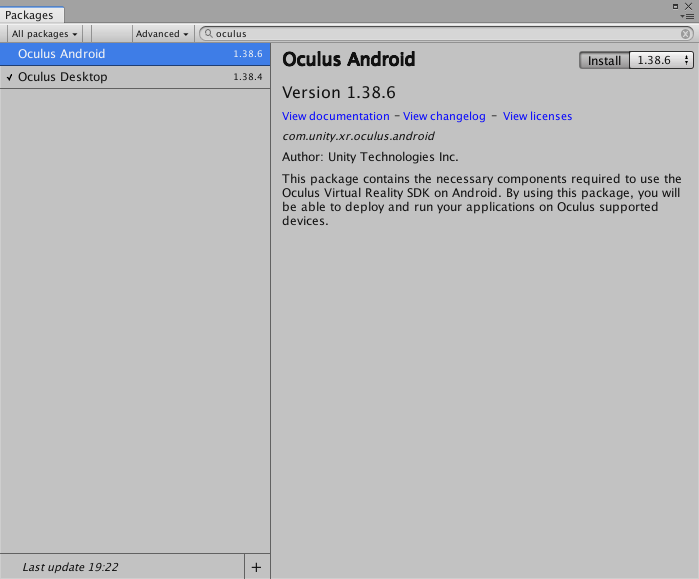Clear the oculus search text
Image resolution: width=699 pixels, height=579 pixels.
(685, 34)
